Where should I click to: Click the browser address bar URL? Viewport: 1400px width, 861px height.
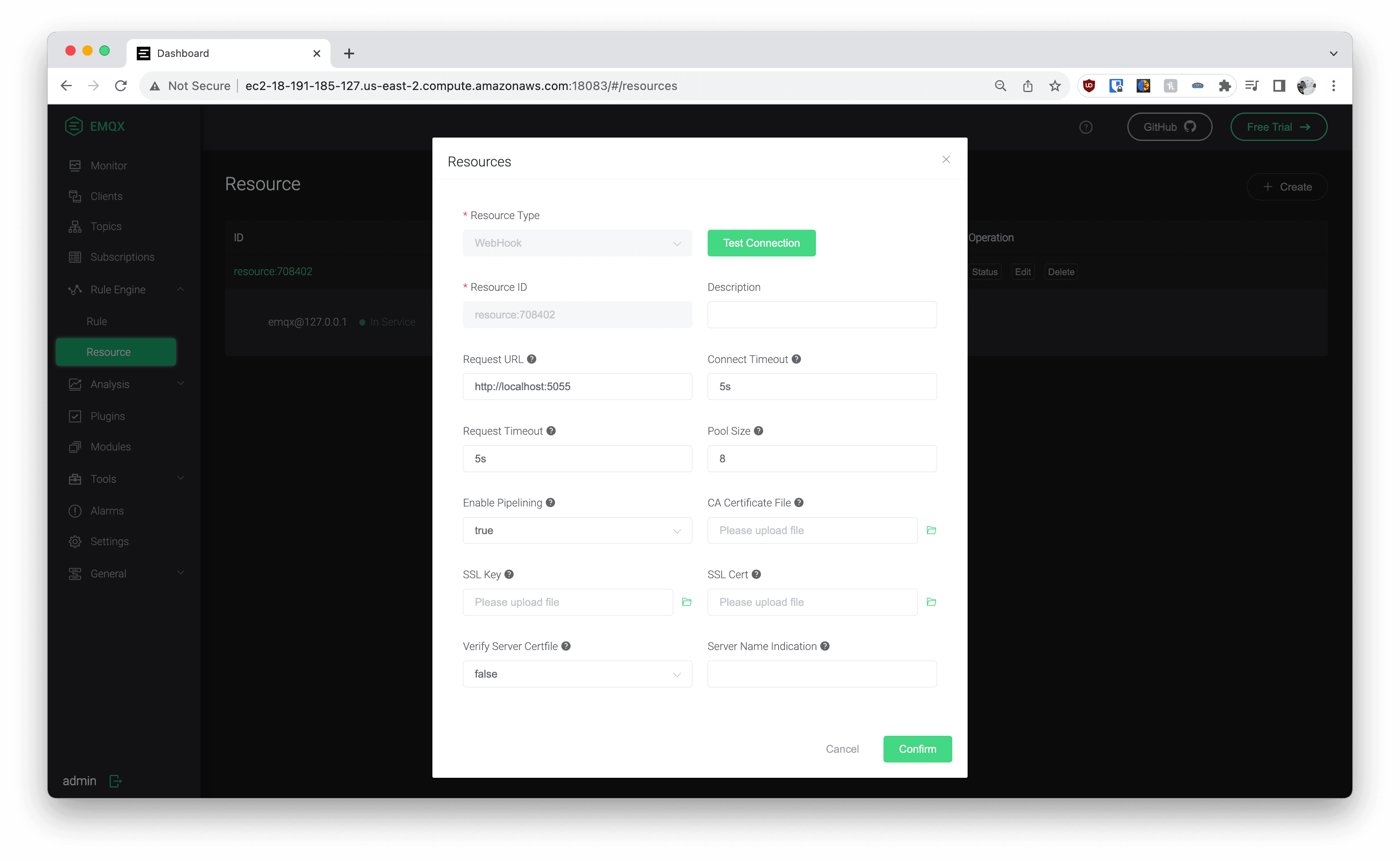pos(461,85)
